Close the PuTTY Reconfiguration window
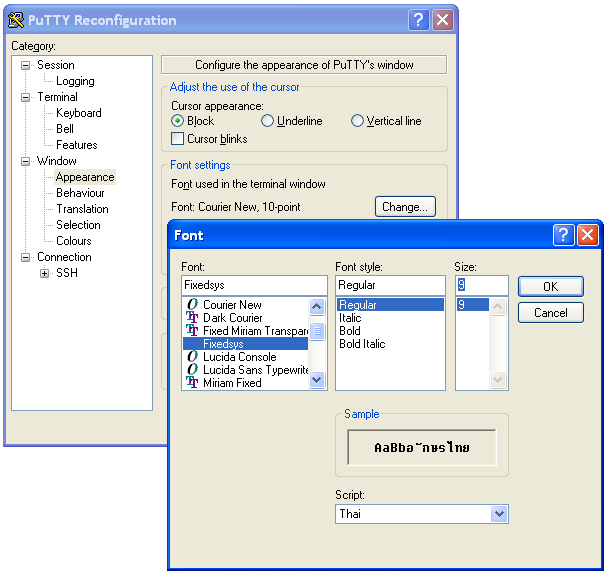 (442, 20)
